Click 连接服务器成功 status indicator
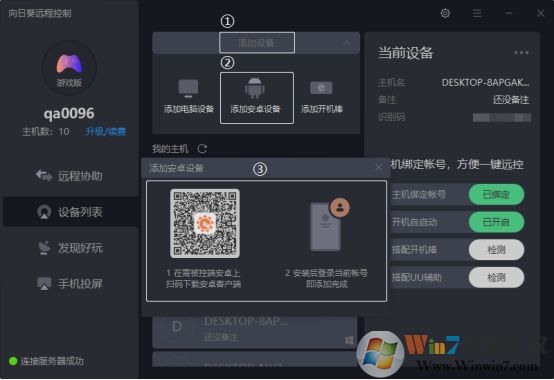Image resolution: width=554 pixels, height=380 pixels. [x=46, y=361]
